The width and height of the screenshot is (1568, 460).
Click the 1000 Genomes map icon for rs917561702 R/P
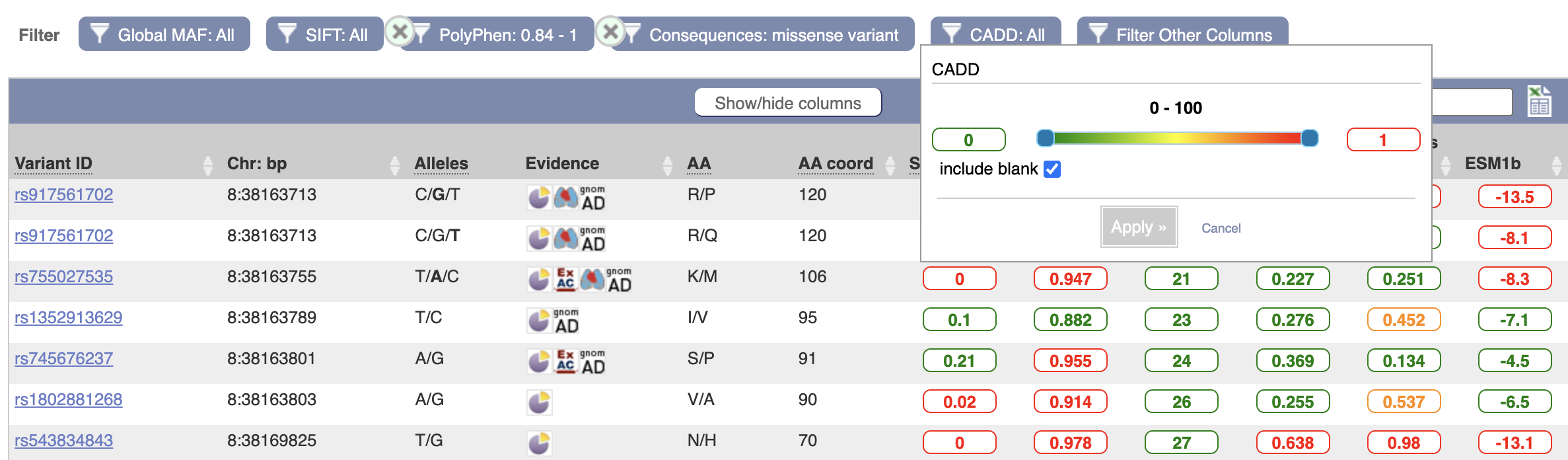click(566, 198)
